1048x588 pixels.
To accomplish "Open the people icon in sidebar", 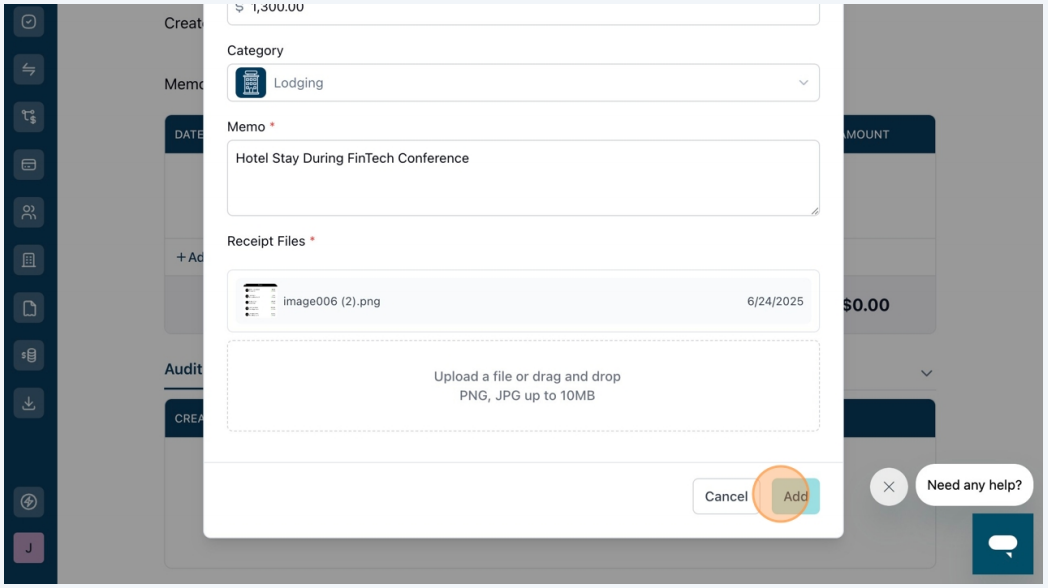I will tap(29, 212).
